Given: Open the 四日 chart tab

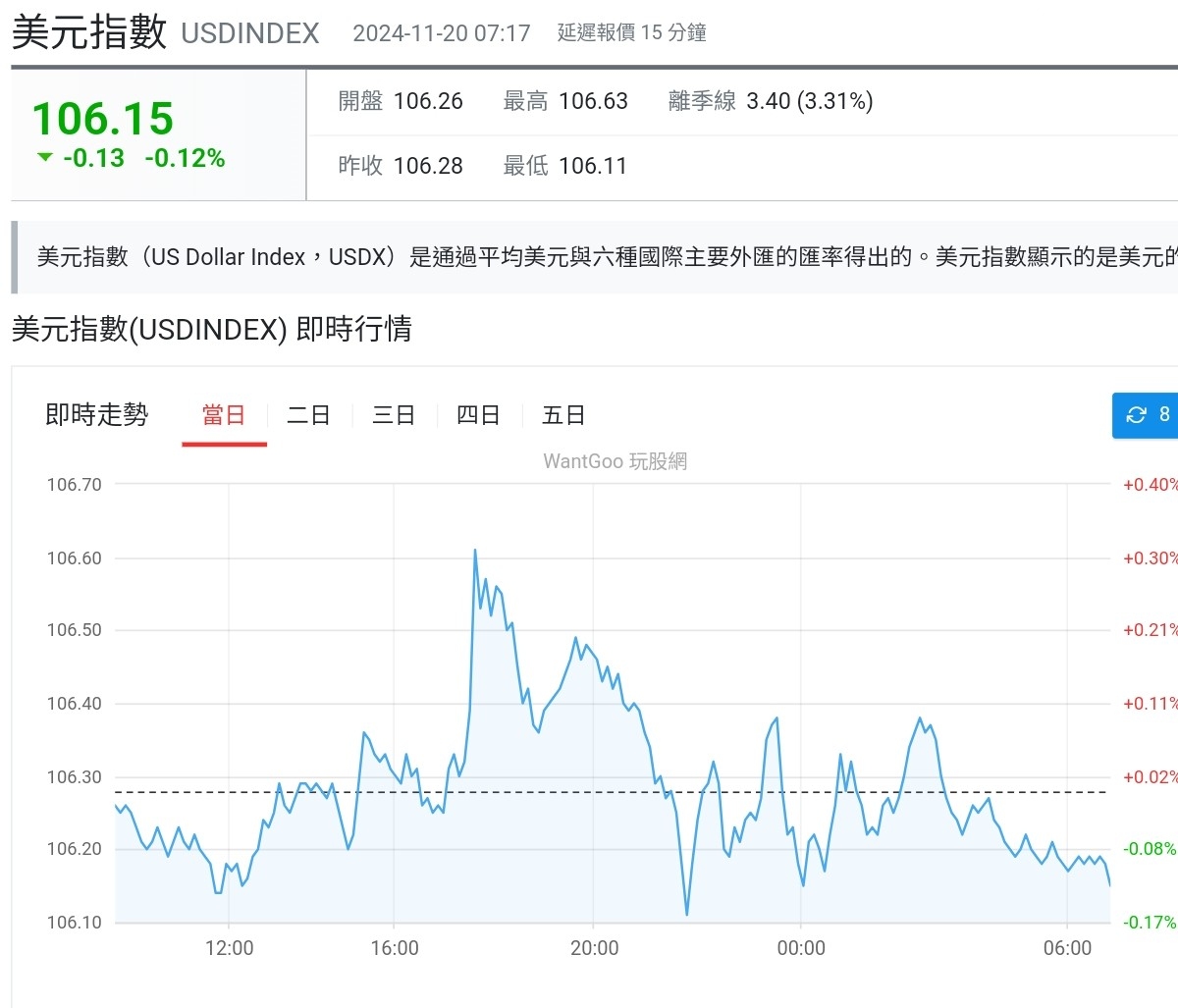Looking at the screenshot, I should pyautogui.click(x=478, y=415).
